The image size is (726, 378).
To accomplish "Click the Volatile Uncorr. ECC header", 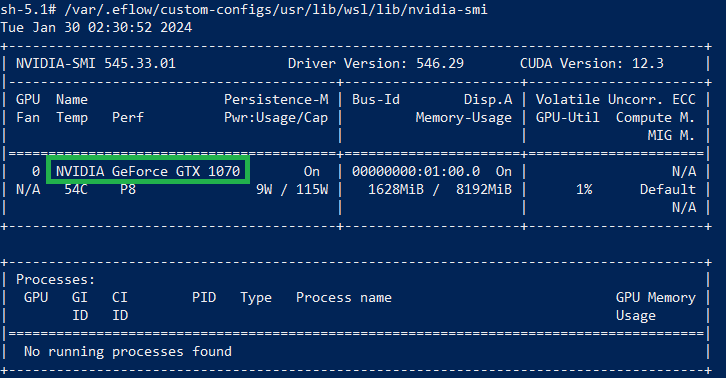I will click(615, 100).
